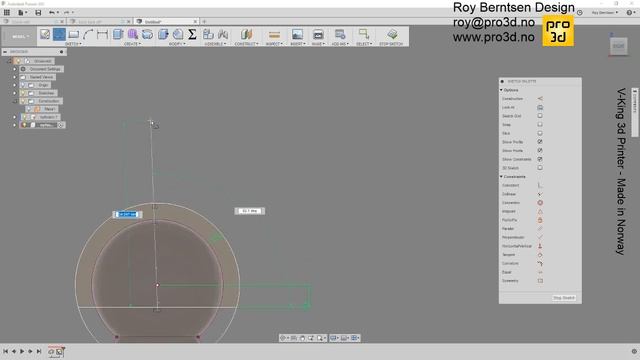
Task: Enable the 3D Sketch checkbox
Action: pyautogui.click(x=540, y=168)
